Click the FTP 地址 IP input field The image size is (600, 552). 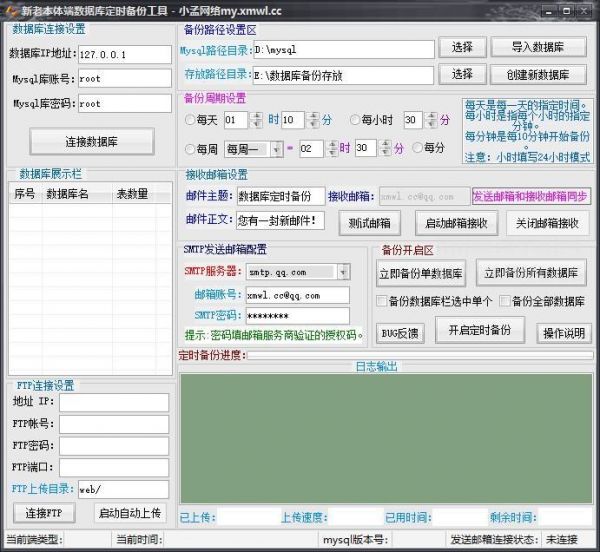click(114, 402)
